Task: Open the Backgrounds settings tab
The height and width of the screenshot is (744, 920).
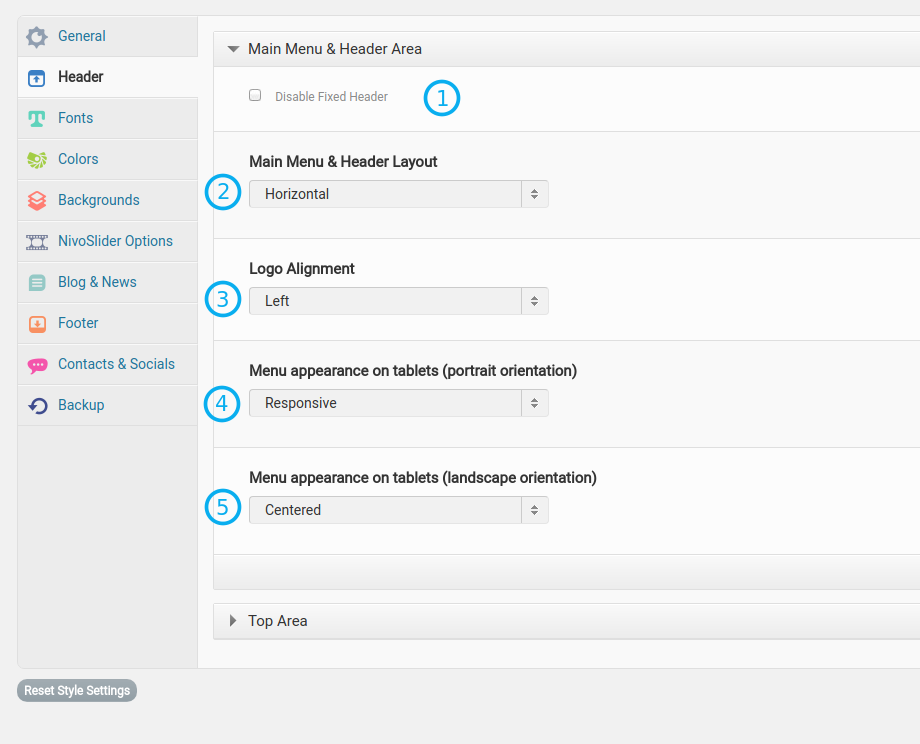Action: (x=98, y=200)
